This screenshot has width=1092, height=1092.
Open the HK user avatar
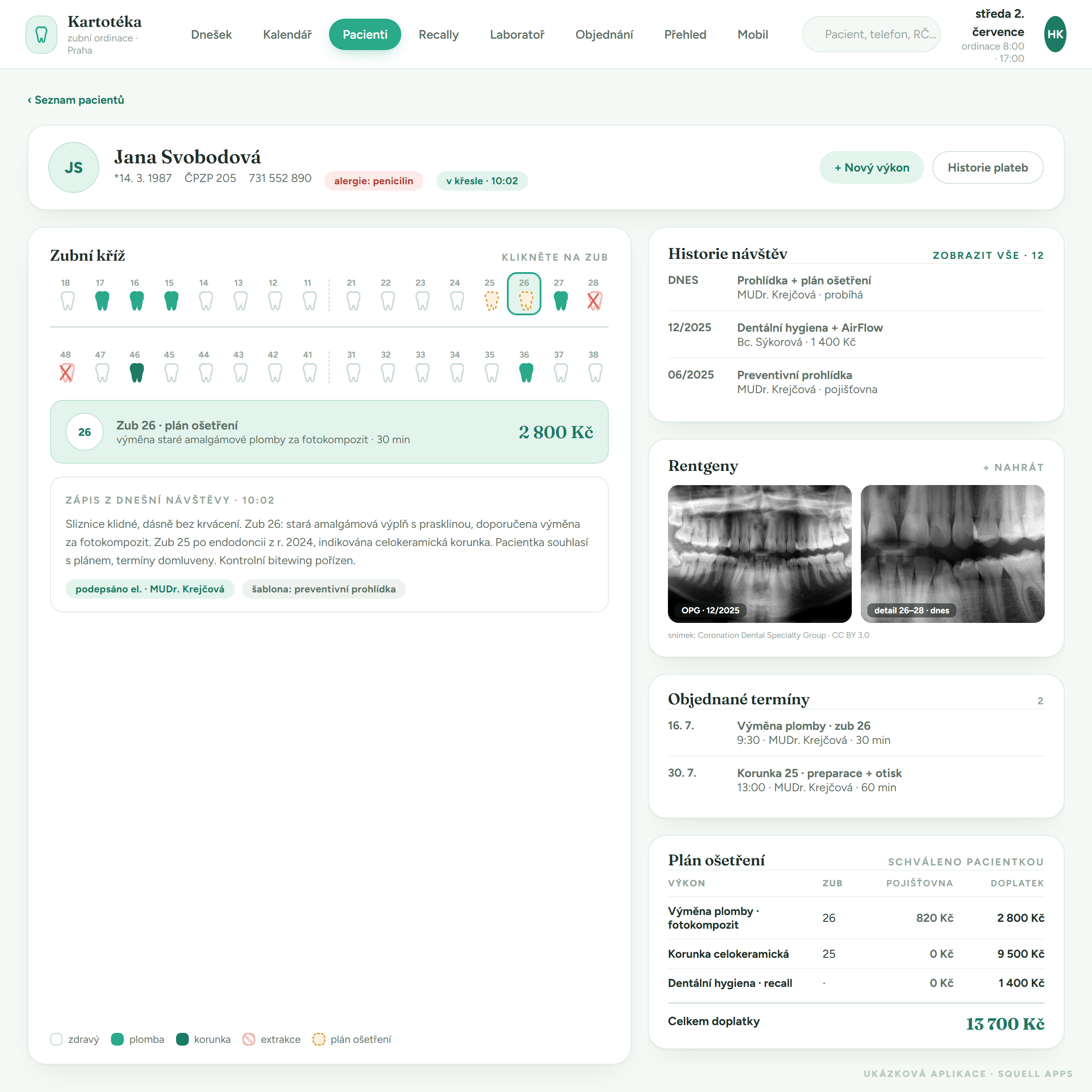pyautogui.click(x=1055, y=35)
